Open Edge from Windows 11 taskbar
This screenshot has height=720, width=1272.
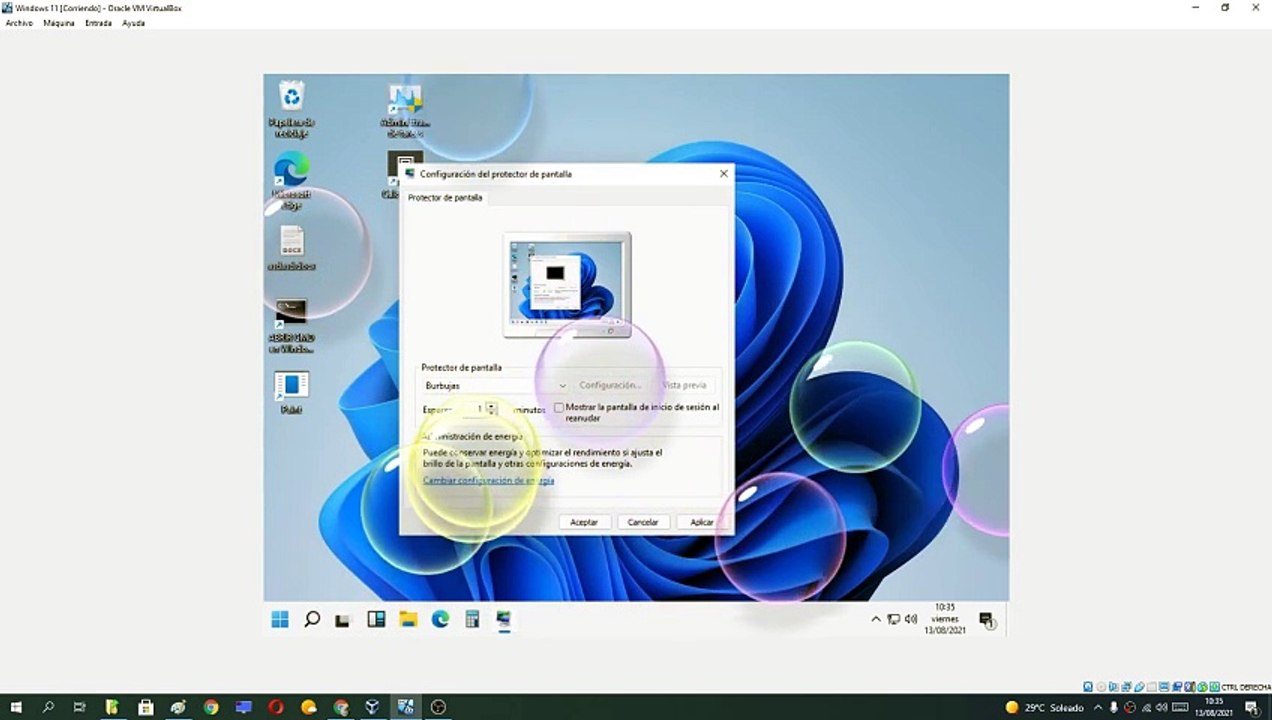(x=440, y=620)
